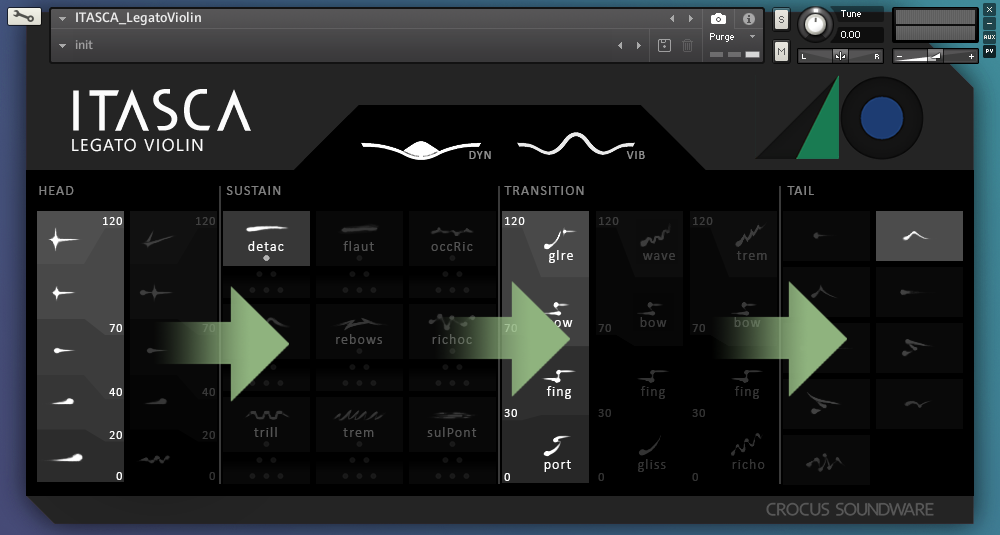
Task: Click the Tune value 0.00 field
Action: pyautogui.click(x=860, y=34)
